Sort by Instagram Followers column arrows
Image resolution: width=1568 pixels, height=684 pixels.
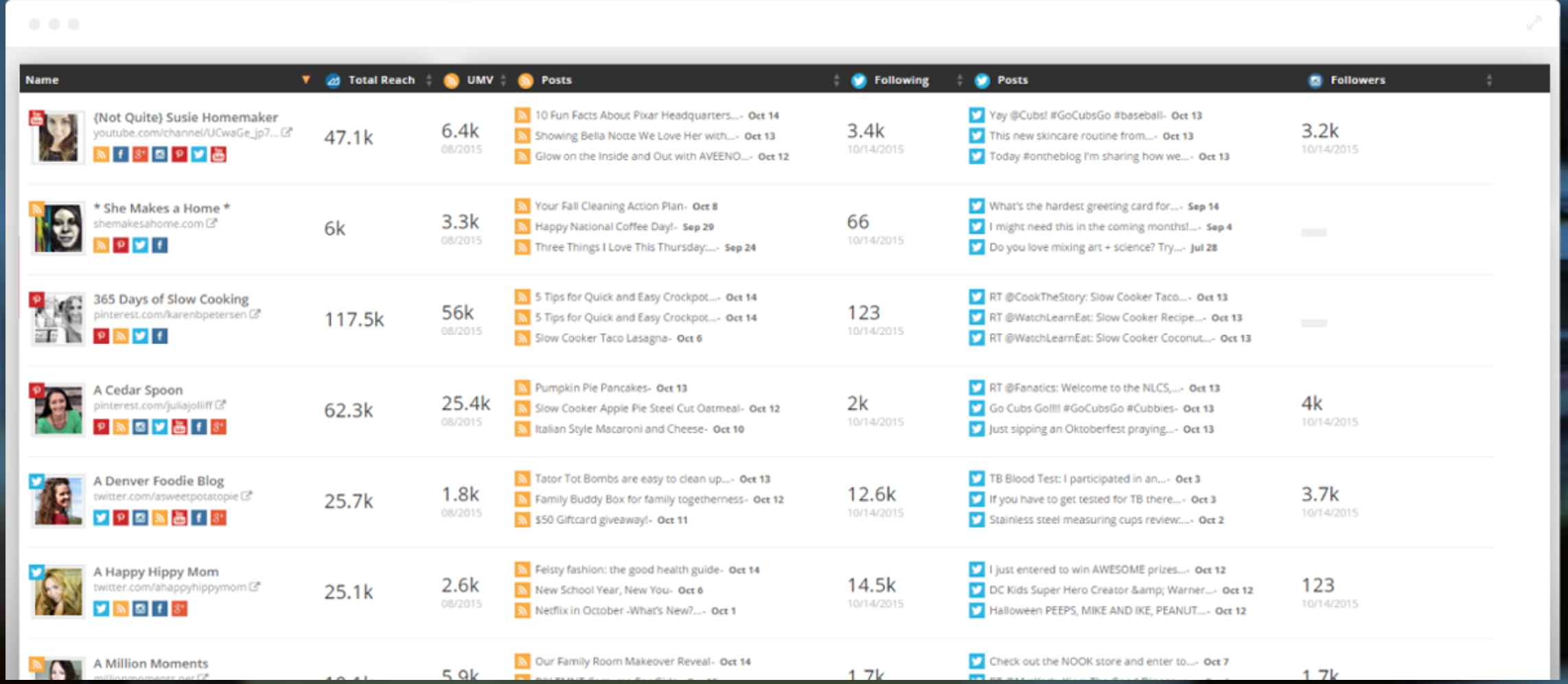click(1489, 80)
